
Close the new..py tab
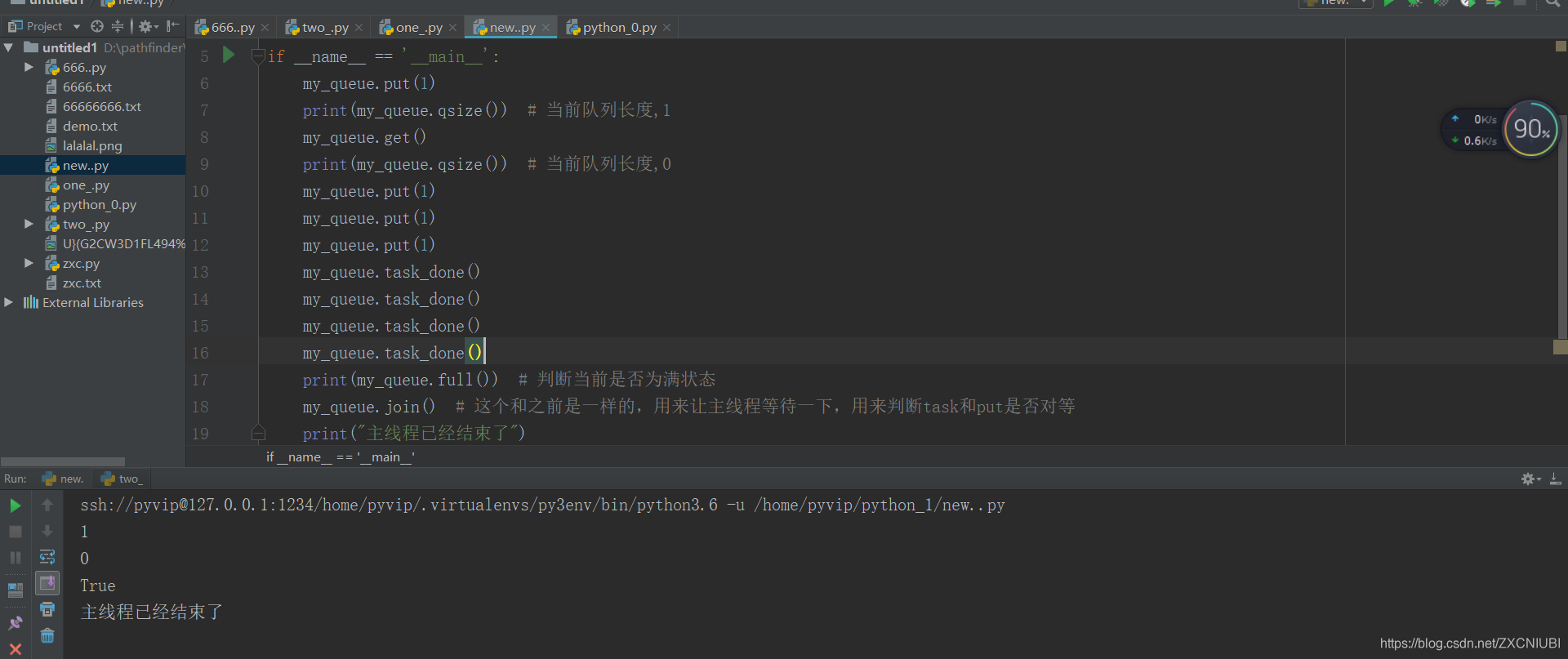tap(546, 28)
